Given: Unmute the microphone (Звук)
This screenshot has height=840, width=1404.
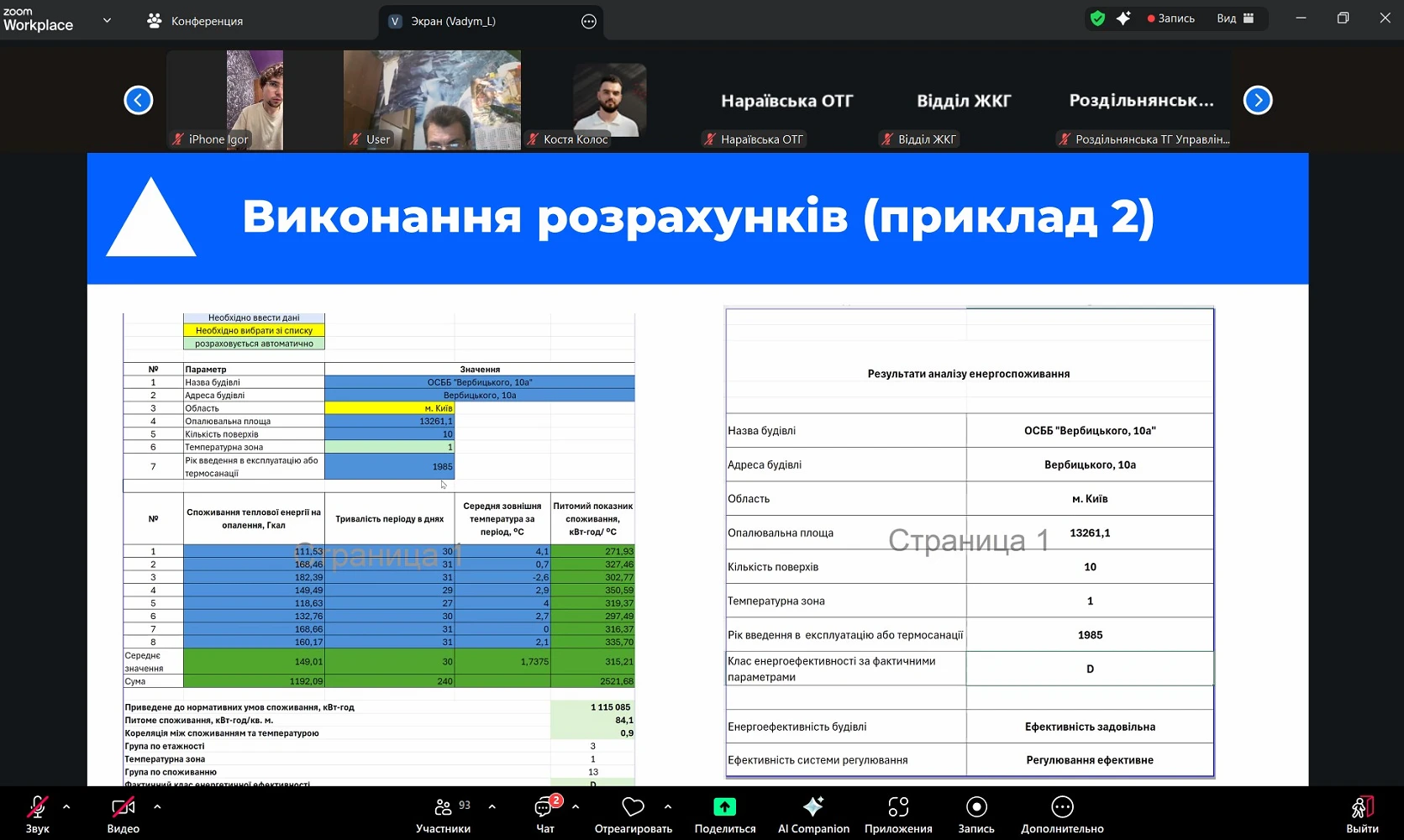Looking at the screenshot, I should tap(37, 807).
